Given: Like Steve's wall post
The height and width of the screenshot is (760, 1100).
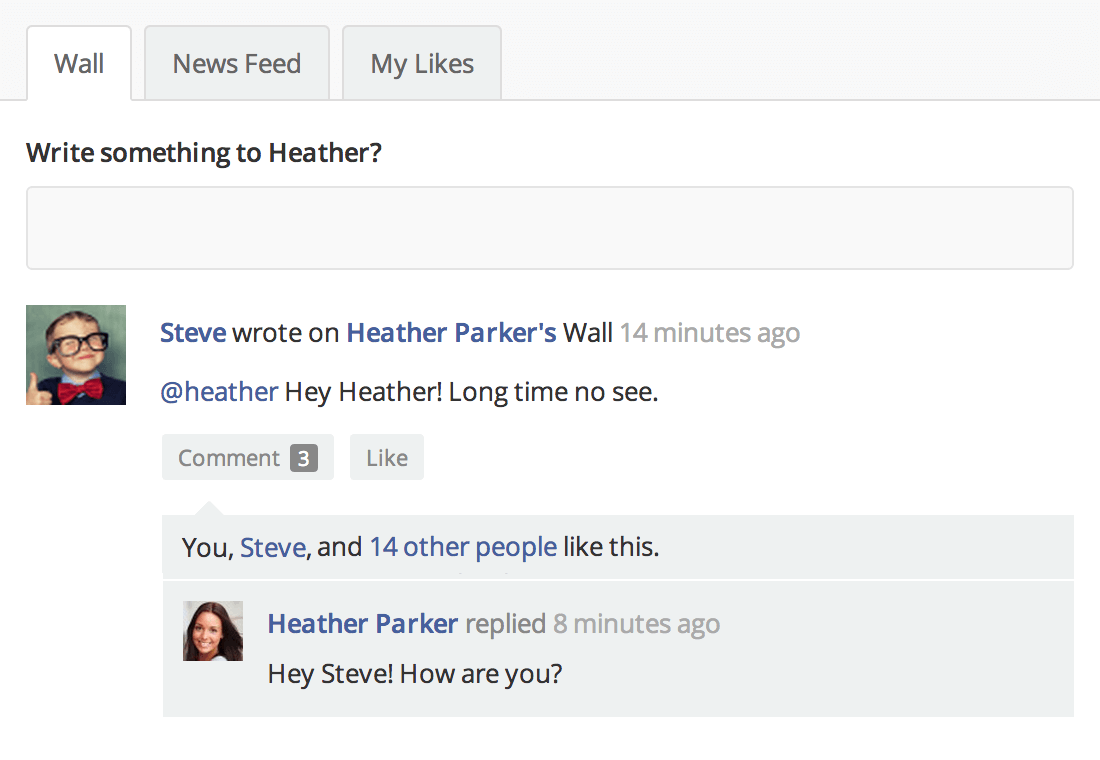Looking at the screenshot, I should (387, 458).
